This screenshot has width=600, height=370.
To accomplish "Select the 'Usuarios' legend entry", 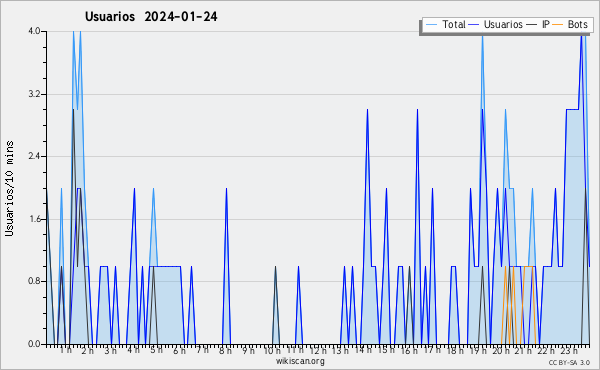I will pyautogui.click(x=503, y=24).
